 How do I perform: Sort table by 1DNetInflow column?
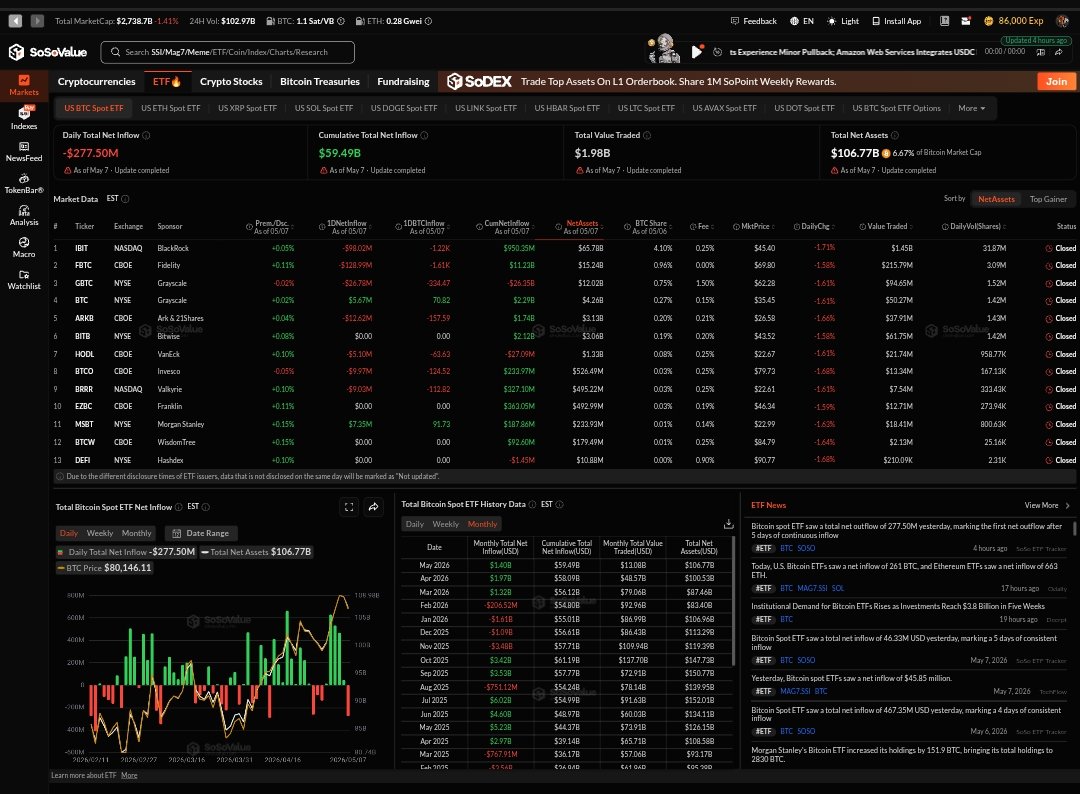(x=346, y=227)
